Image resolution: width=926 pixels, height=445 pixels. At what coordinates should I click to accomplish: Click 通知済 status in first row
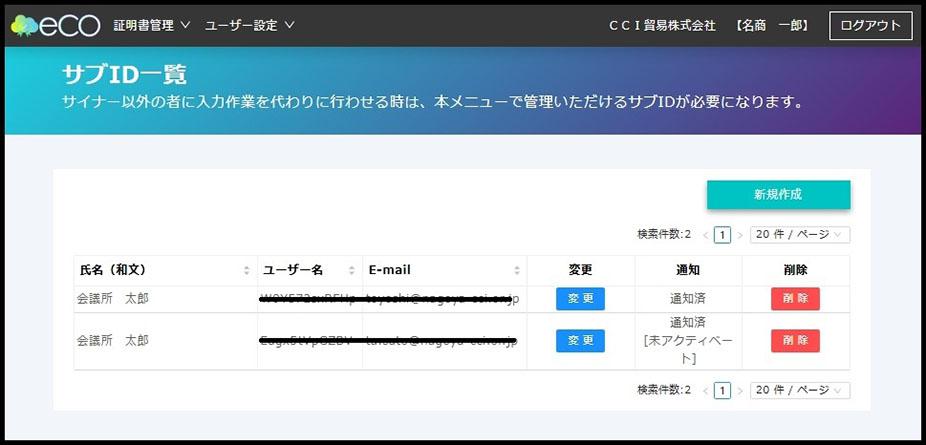(688, 299)
